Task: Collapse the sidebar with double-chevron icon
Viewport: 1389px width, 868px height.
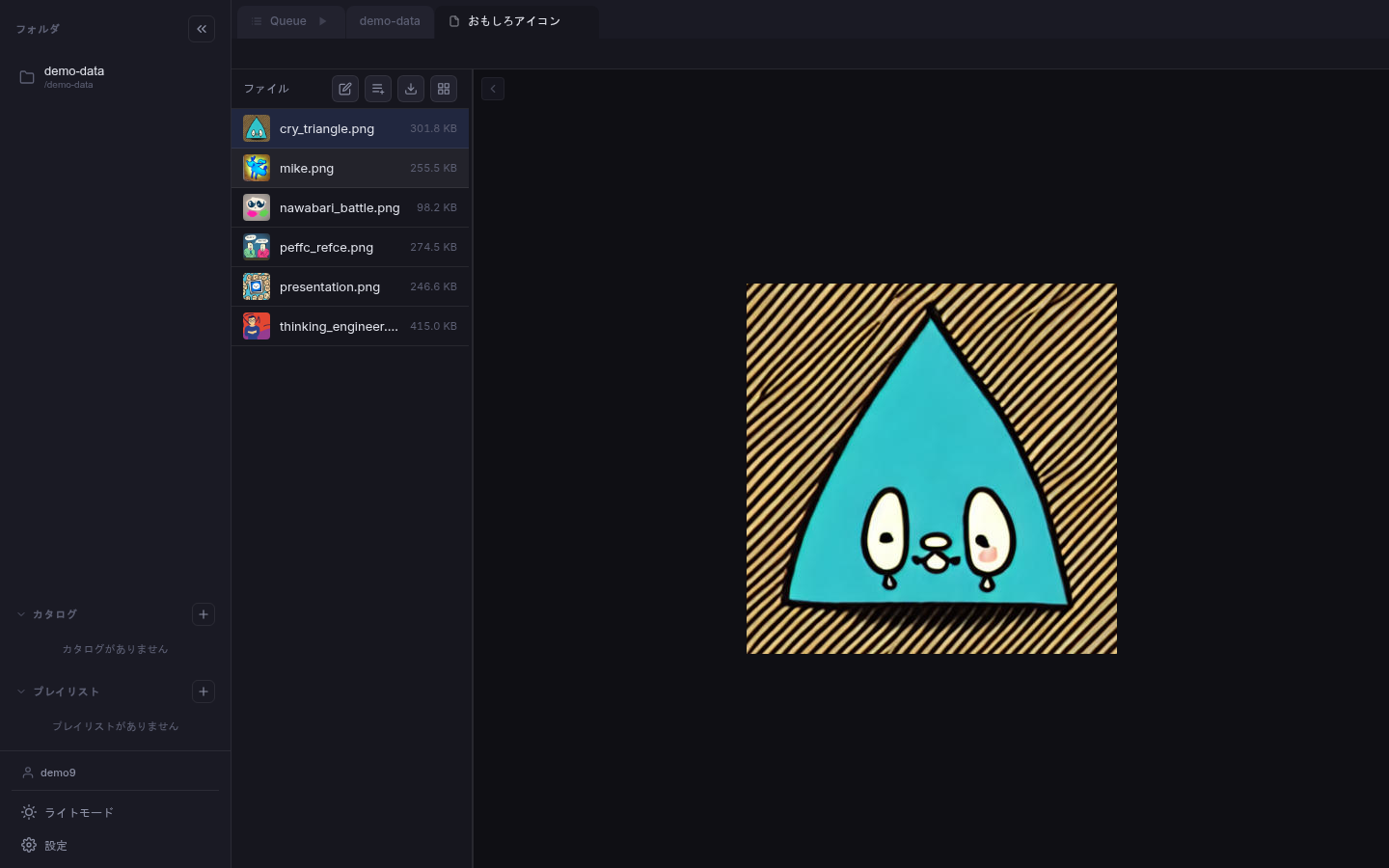Action: [202, 29]
